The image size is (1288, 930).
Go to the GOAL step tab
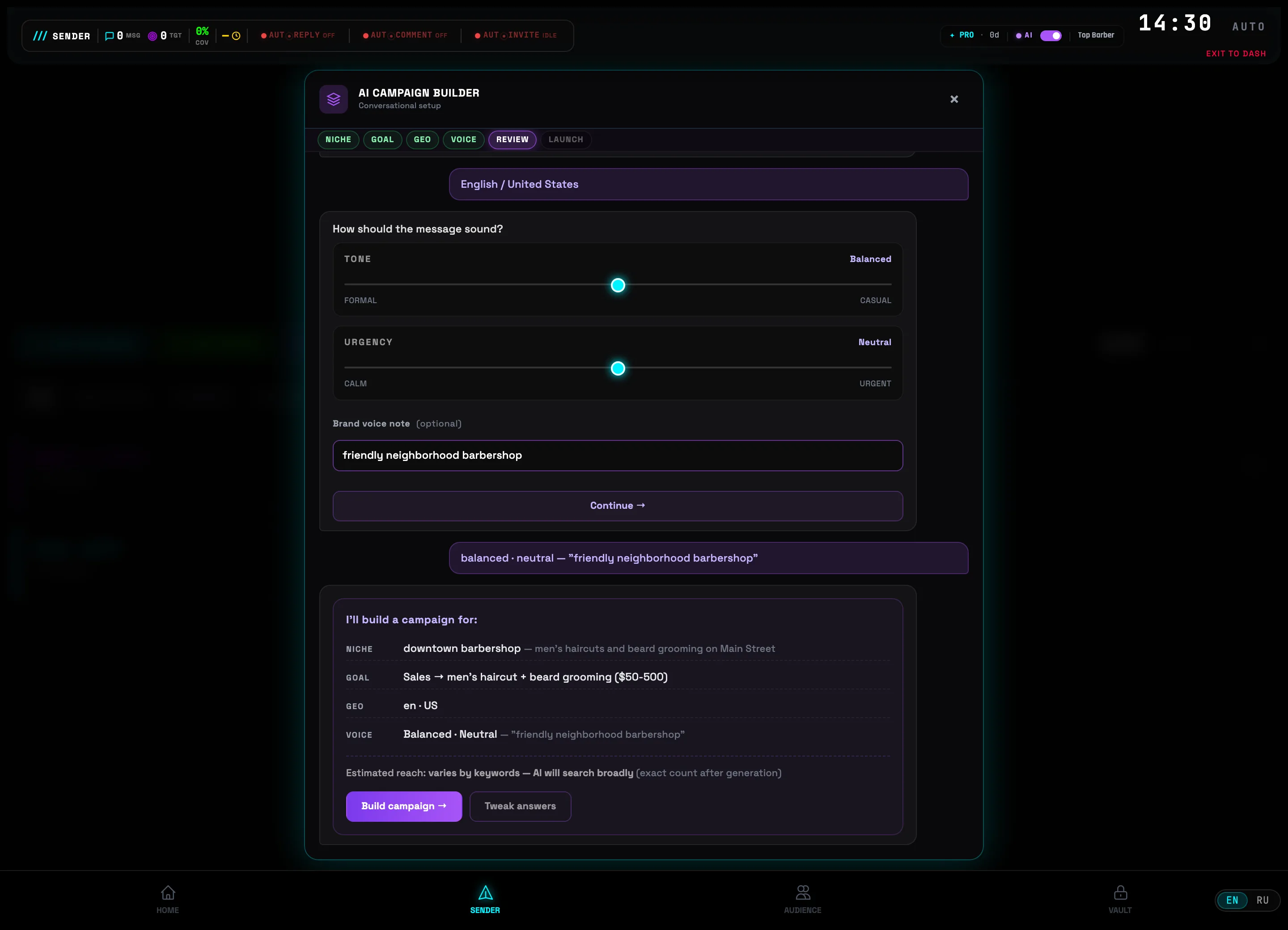tap(382, 139)
